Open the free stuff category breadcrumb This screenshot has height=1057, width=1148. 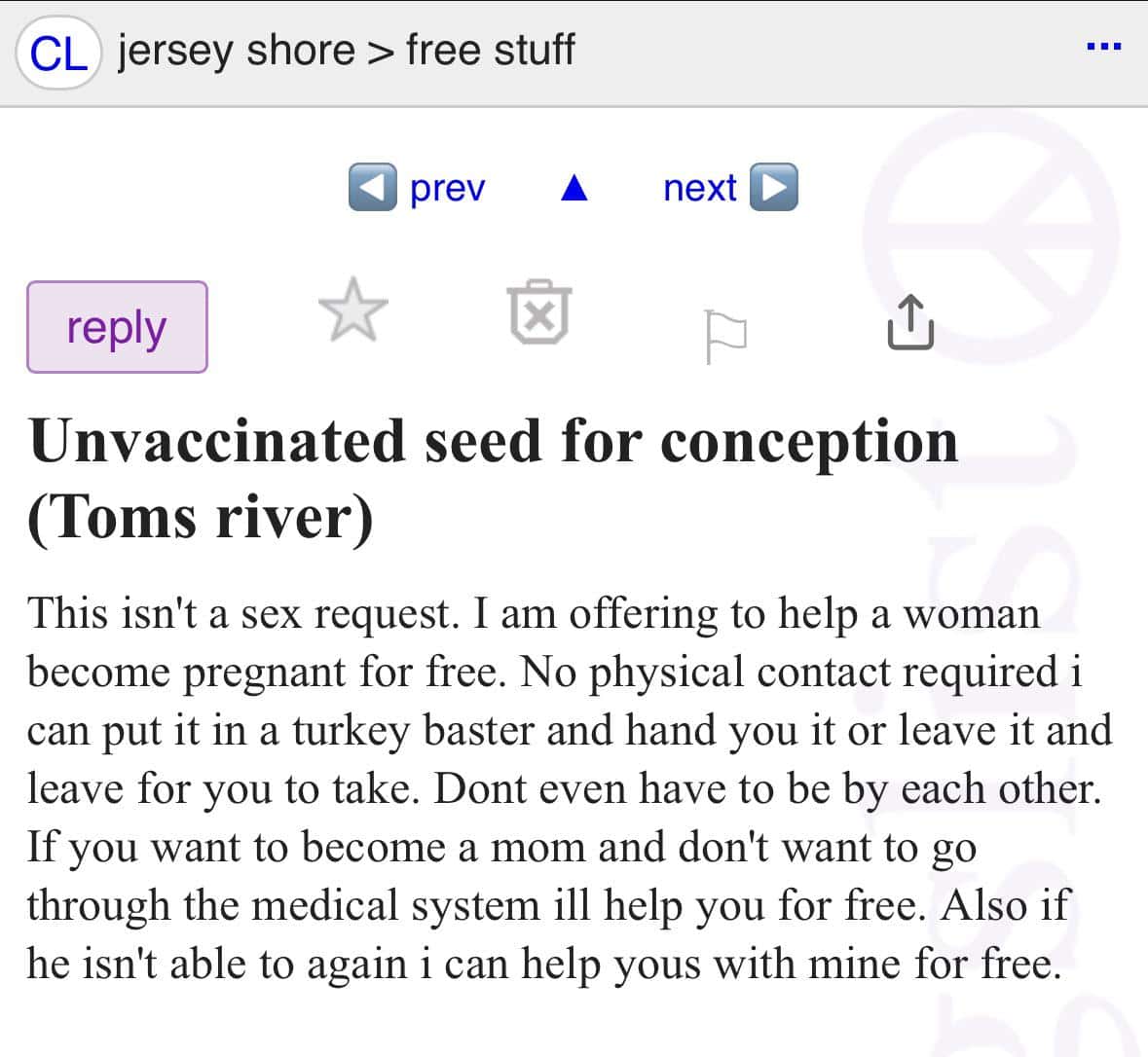pyautogui.click(x=490, y=51)
